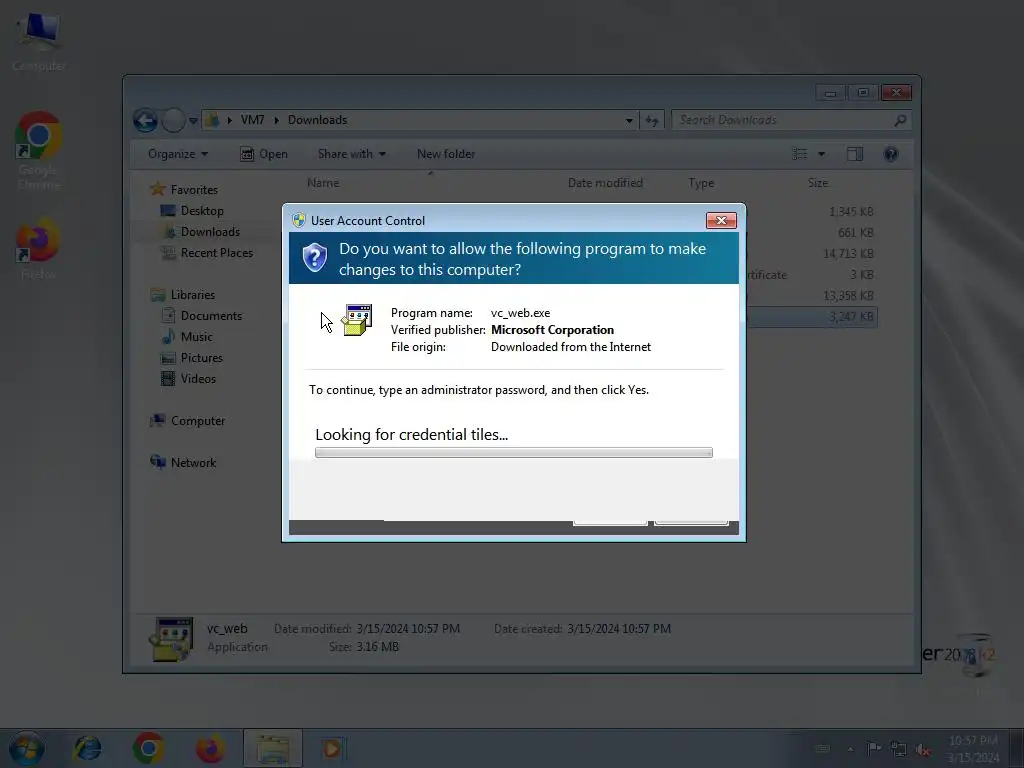
Task: Open the Share with menu
Action: [351, 154]
